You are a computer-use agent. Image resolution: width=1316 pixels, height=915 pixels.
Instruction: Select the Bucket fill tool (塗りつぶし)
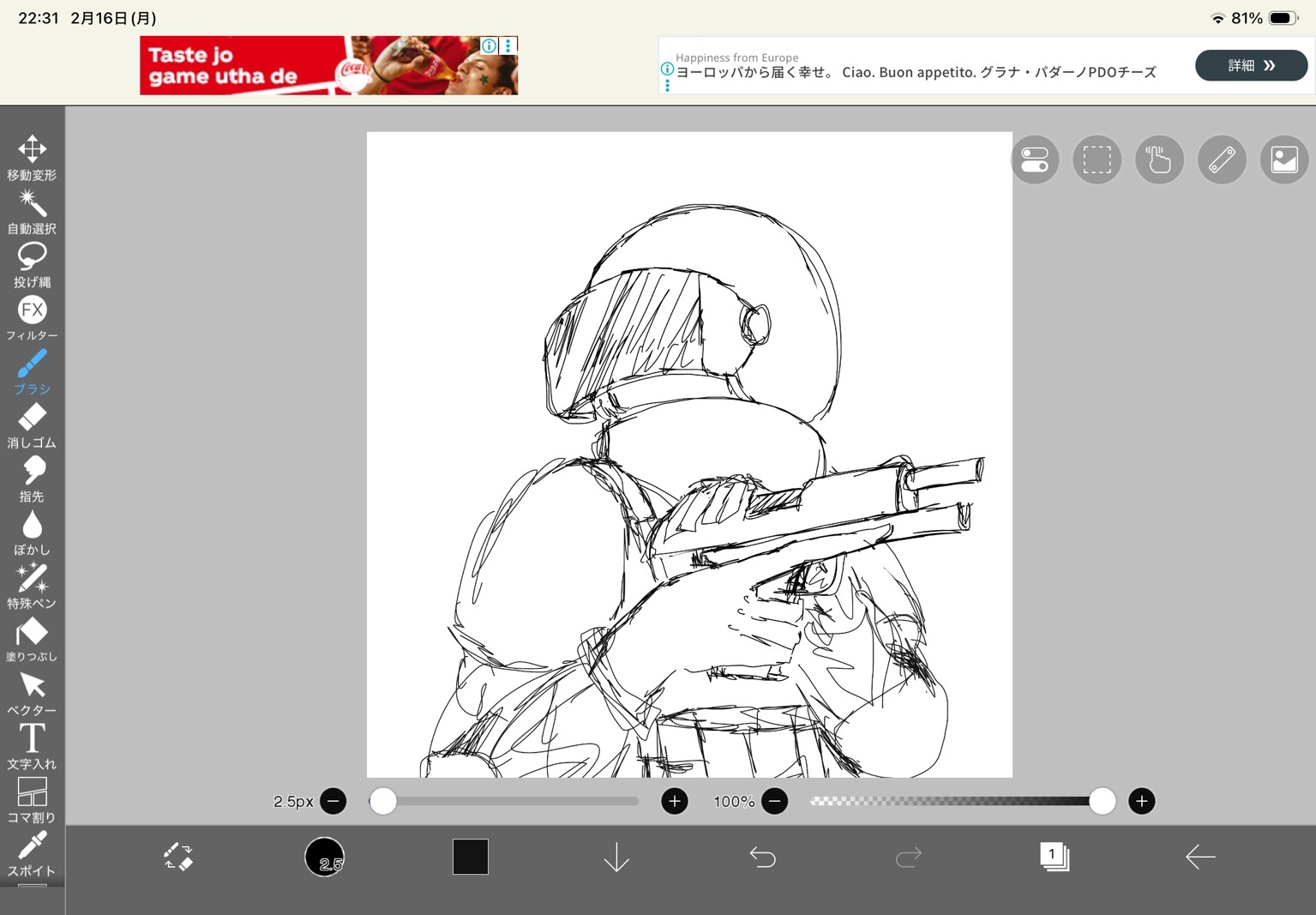[32, 639]
